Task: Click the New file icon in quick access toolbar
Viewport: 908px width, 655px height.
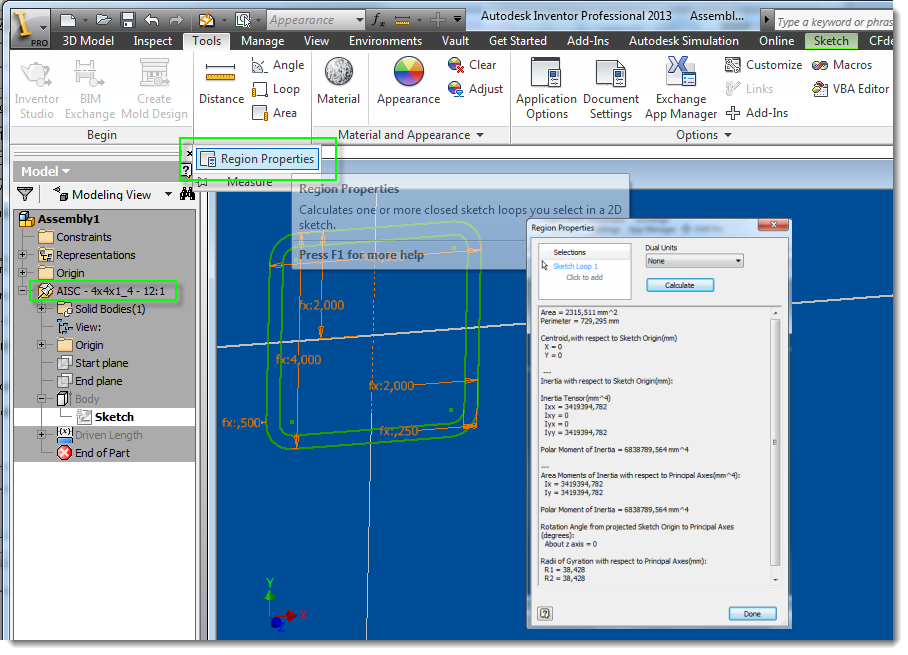Action: tap(68, 20)
